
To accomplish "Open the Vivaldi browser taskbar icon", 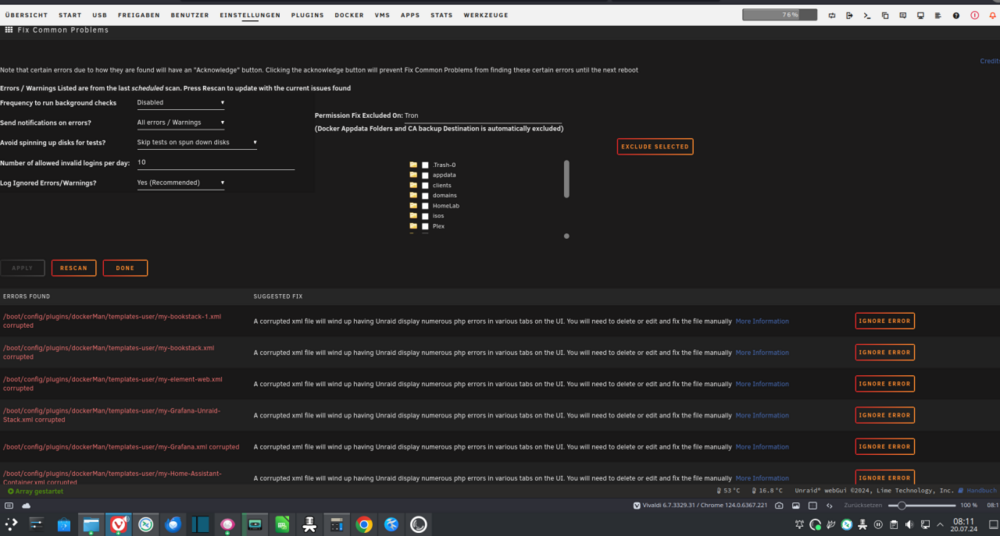I will 119,525.
